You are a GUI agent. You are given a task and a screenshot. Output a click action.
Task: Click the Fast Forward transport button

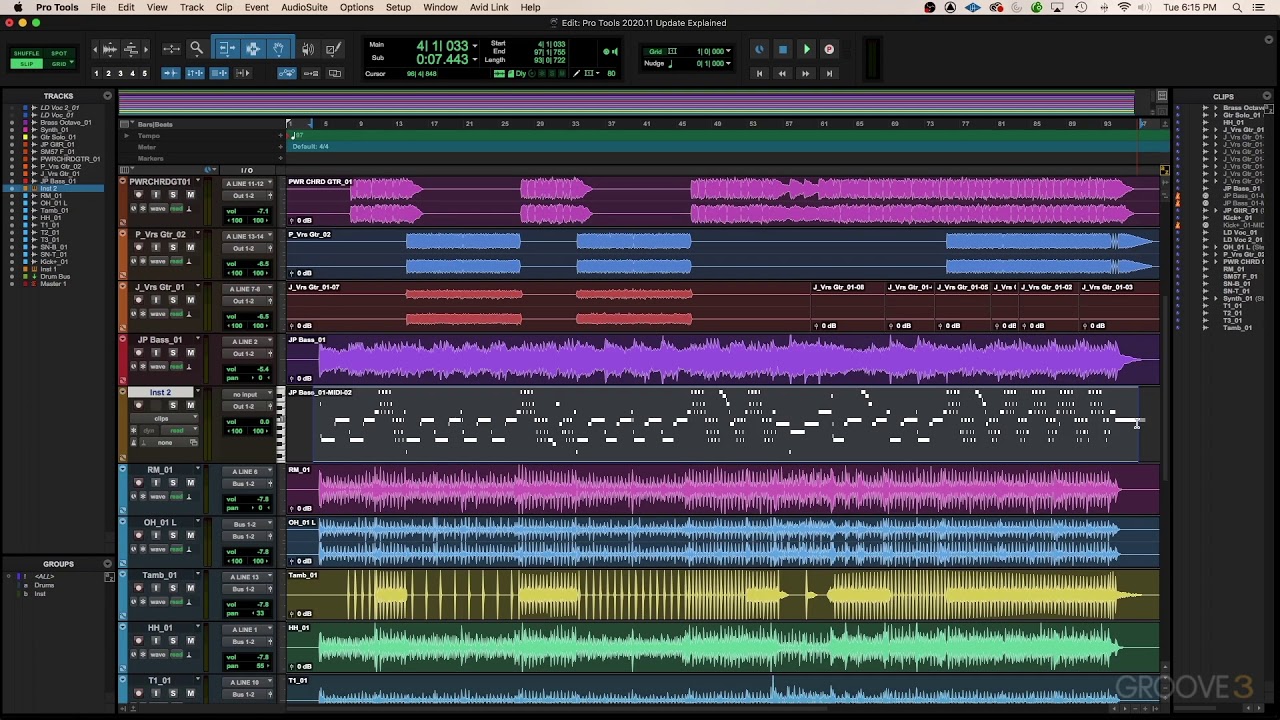[x=805, y=73]
